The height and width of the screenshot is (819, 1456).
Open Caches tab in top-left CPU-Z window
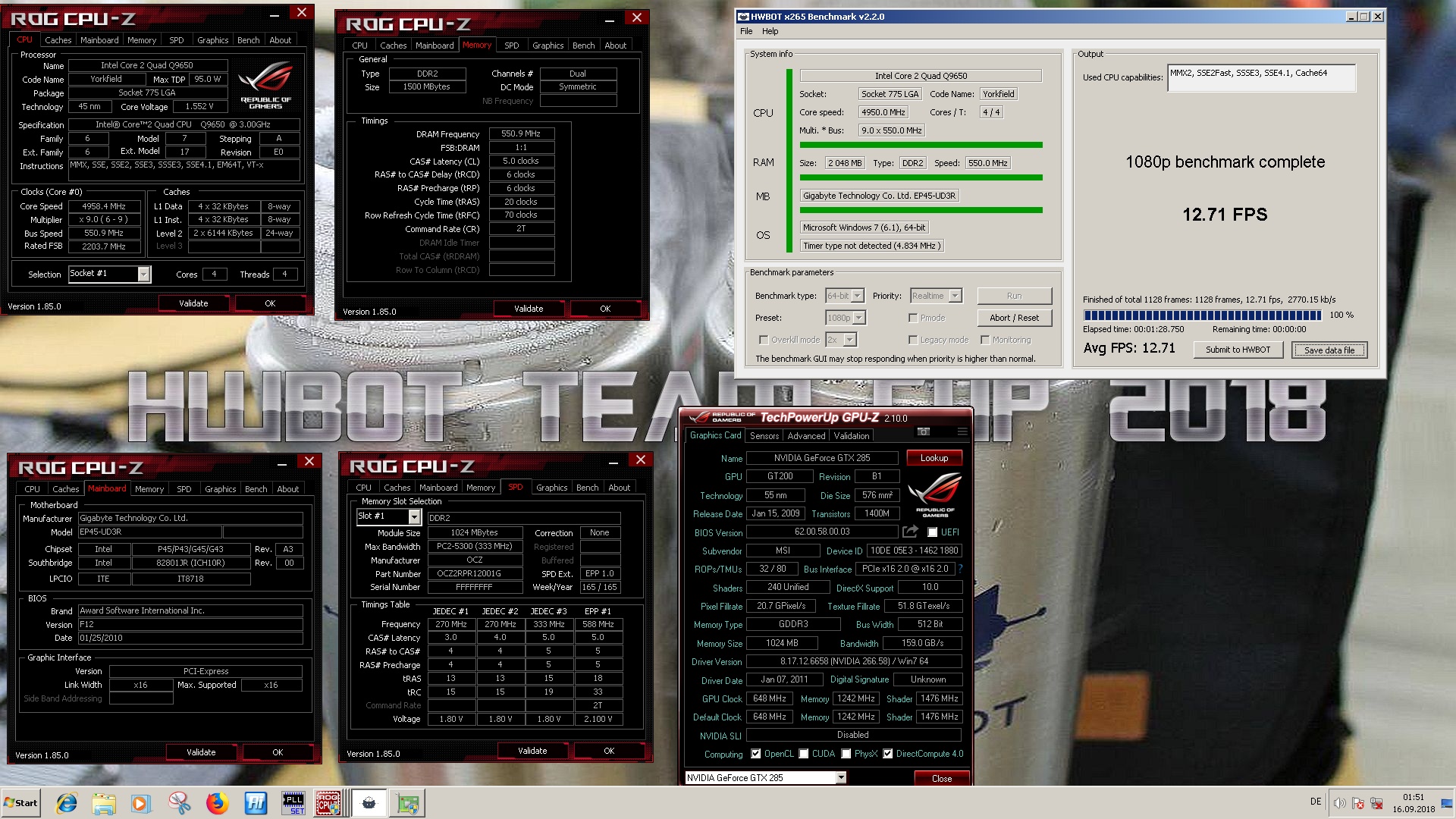58,40
